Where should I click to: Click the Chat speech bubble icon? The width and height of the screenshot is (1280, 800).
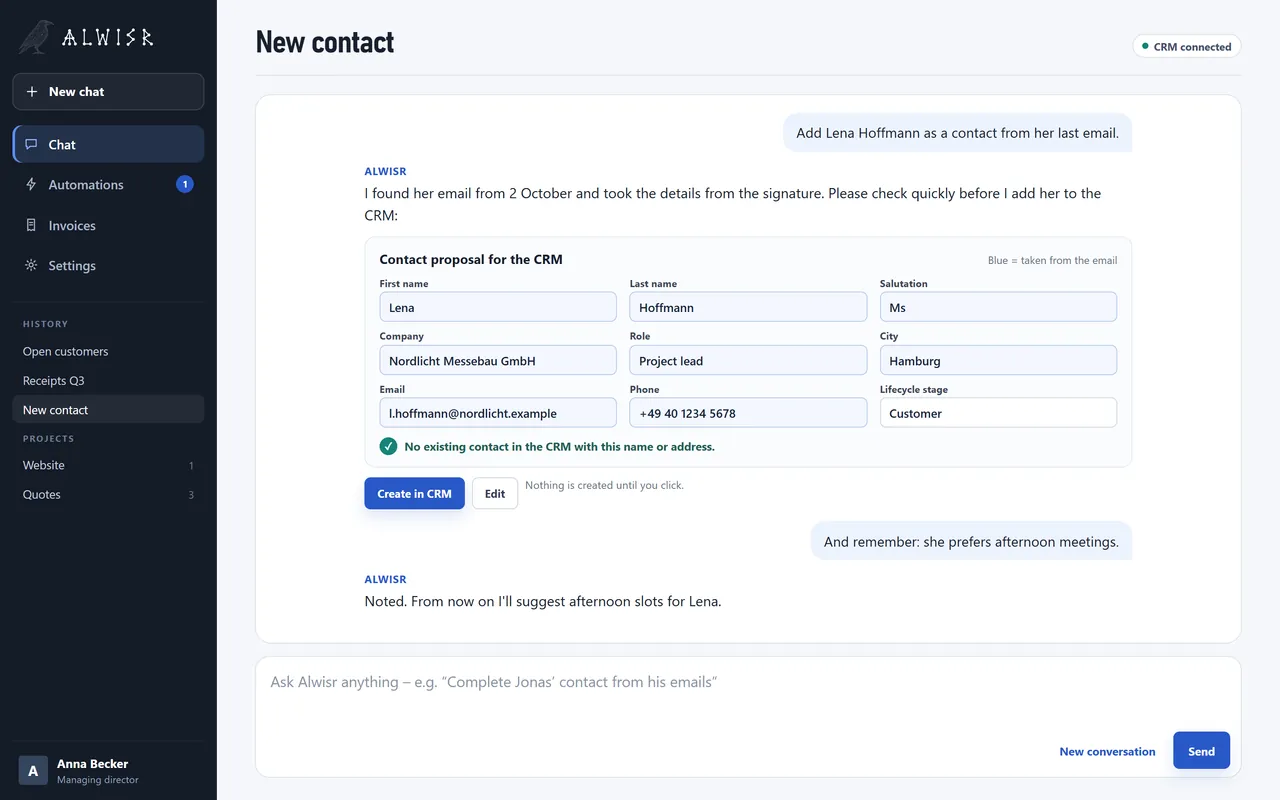pos(31,144)
